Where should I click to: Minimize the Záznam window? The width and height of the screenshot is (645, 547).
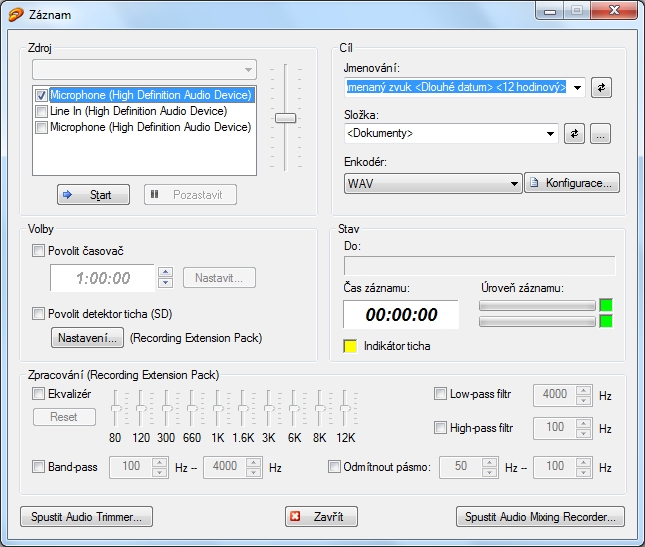tap(550, 11)
